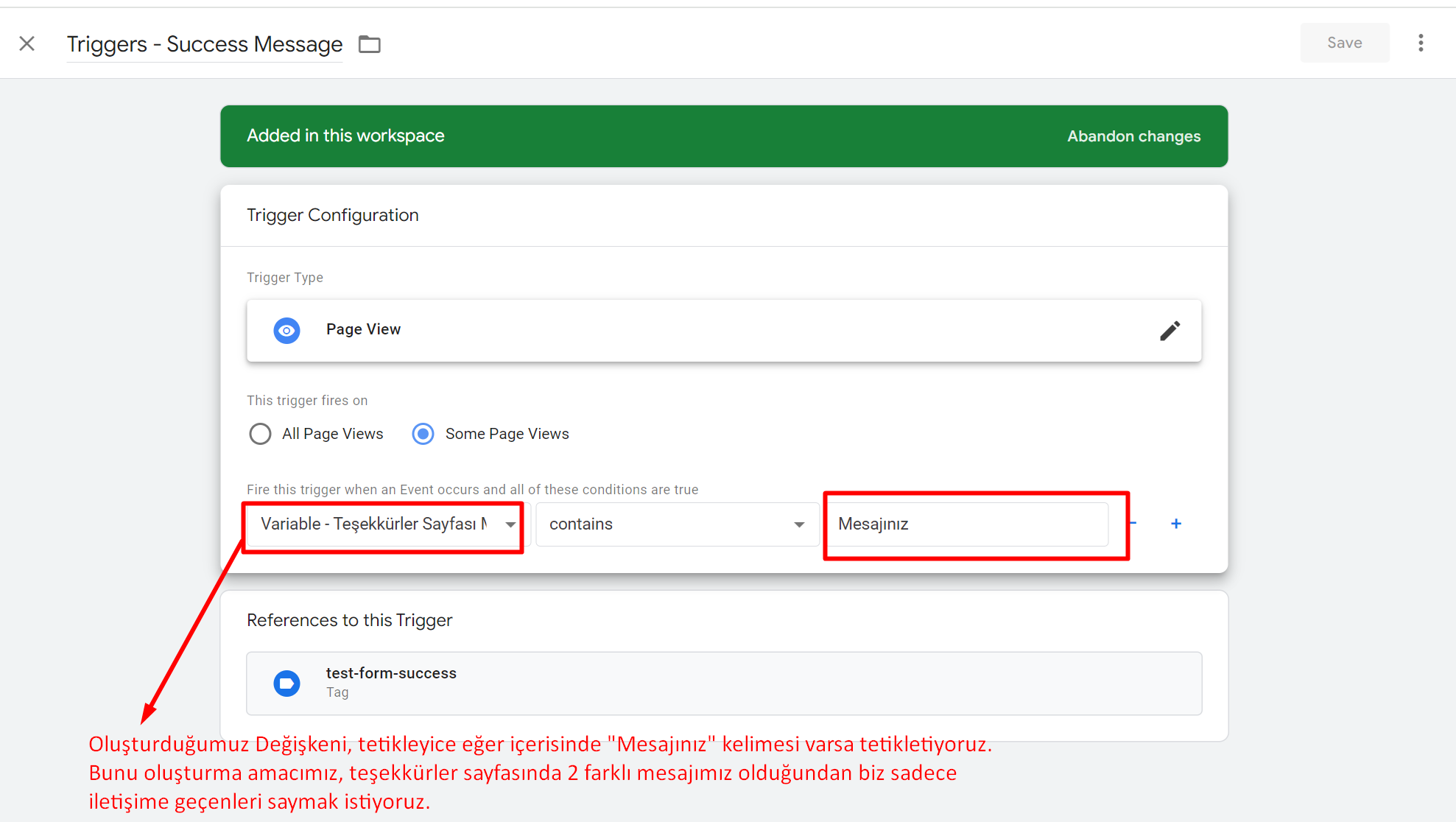The height and width of the screenshot is (822, 1456).
Task: Click the Save button
Action: (1344, 43)
